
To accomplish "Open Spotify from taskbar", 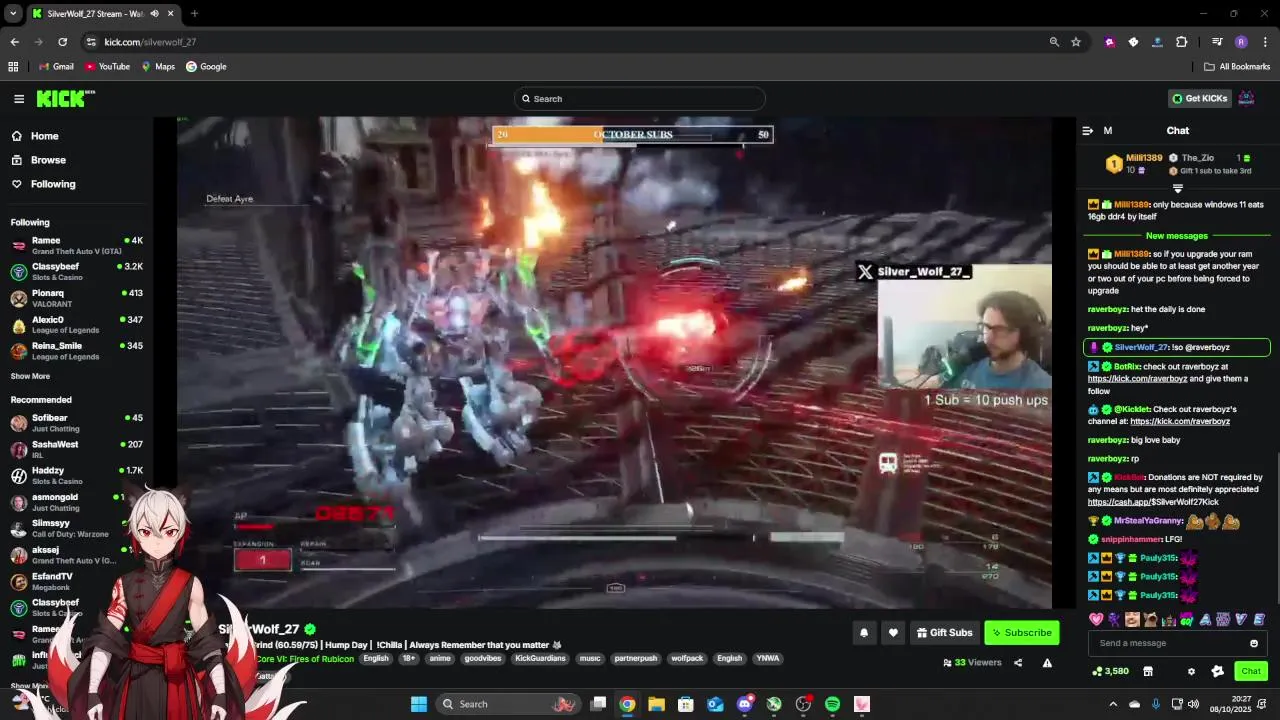I will (832, 704).
